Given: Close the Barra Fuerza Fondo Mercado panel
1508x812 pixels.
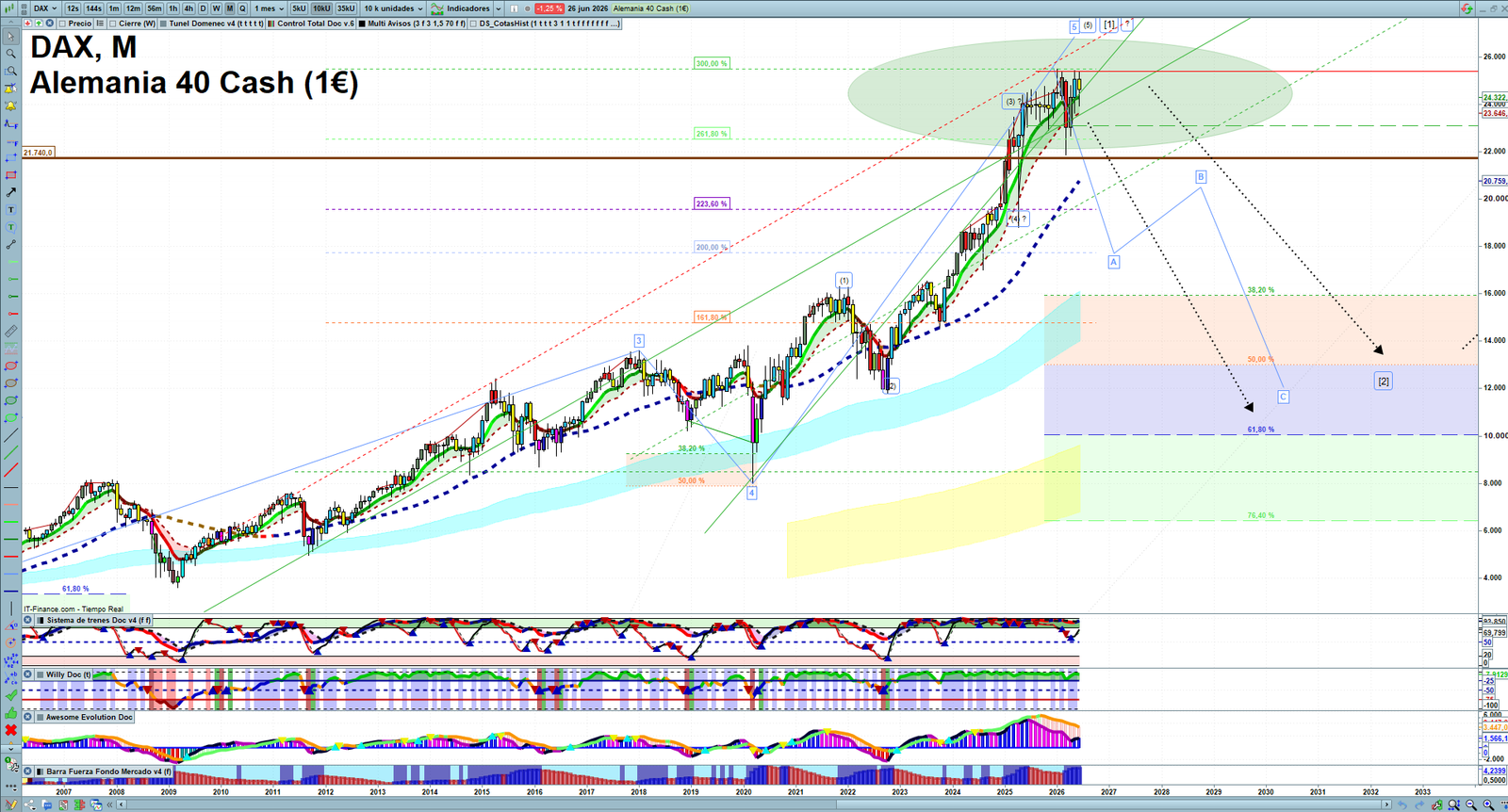Looking at the screenshot, I should 28,771.
